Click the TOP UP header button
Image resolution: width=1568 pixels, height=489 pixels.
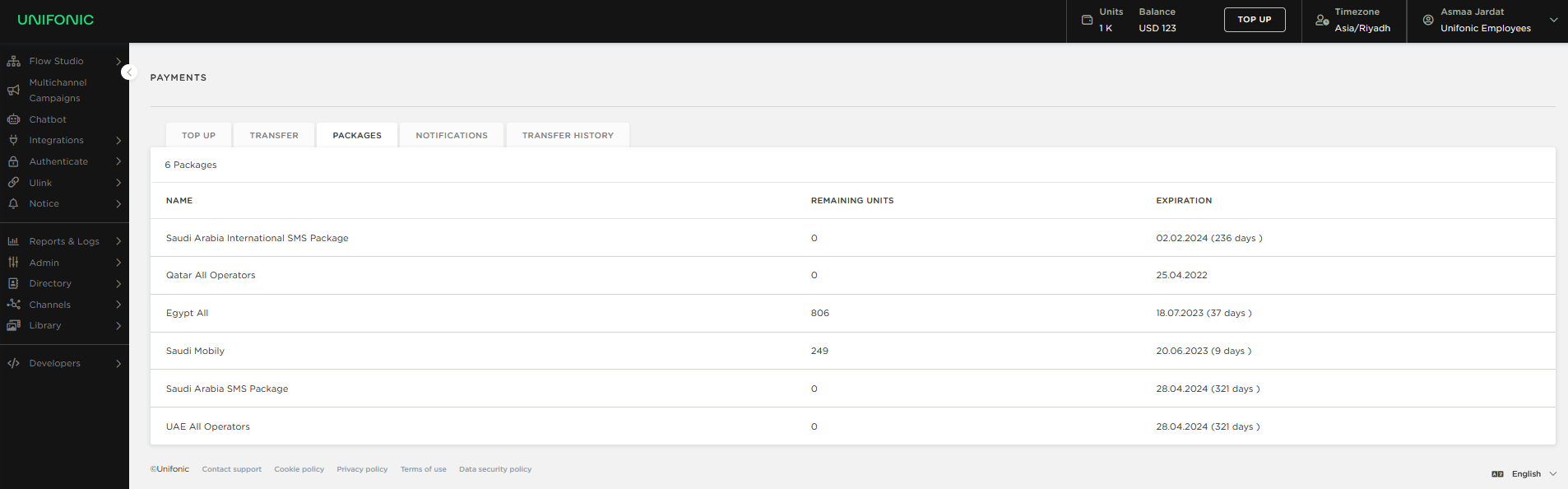(x=1255, y=20)
